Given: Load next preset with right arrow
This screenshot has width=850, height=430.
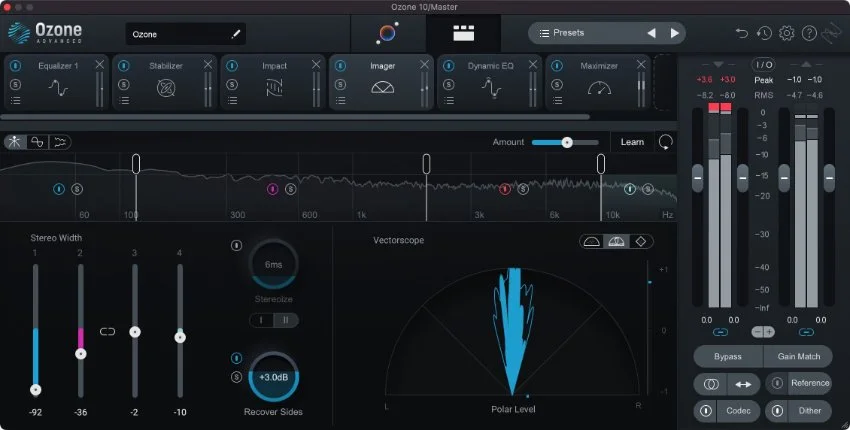Looking at the screenshot, I should point(674,33).
